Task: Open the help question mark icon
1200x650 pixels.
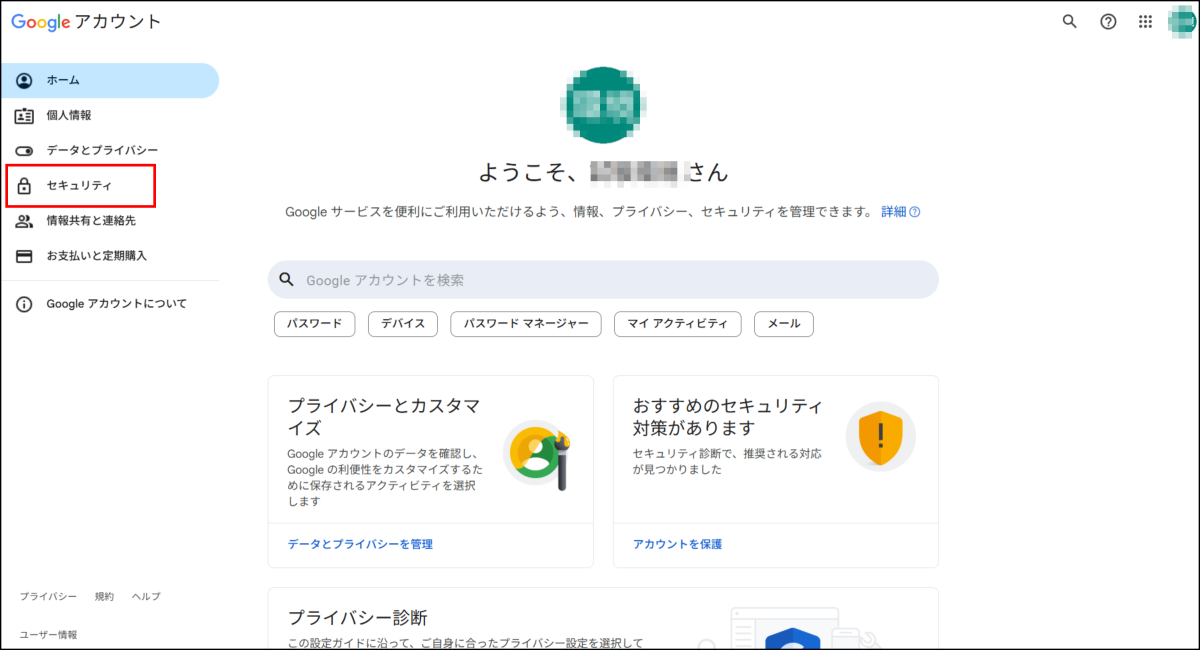Action: tap(1108, 22)
